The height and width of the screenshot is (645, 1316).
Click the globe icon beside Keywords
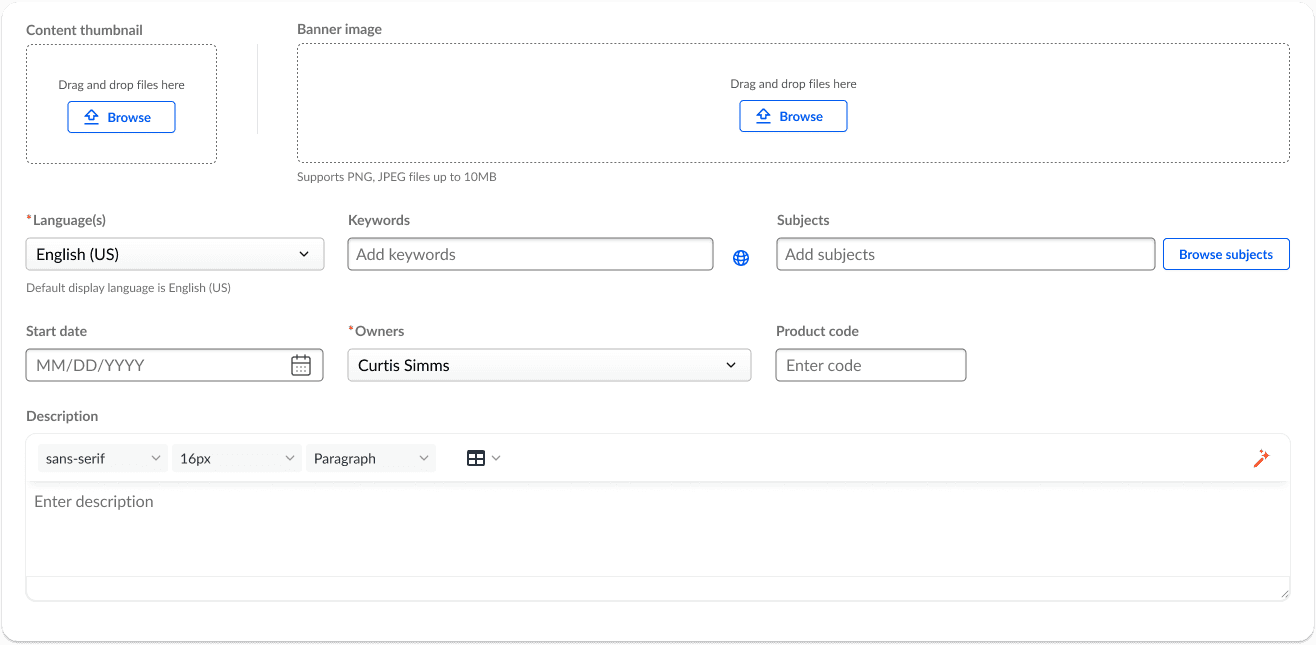click(x=741, y=258)
